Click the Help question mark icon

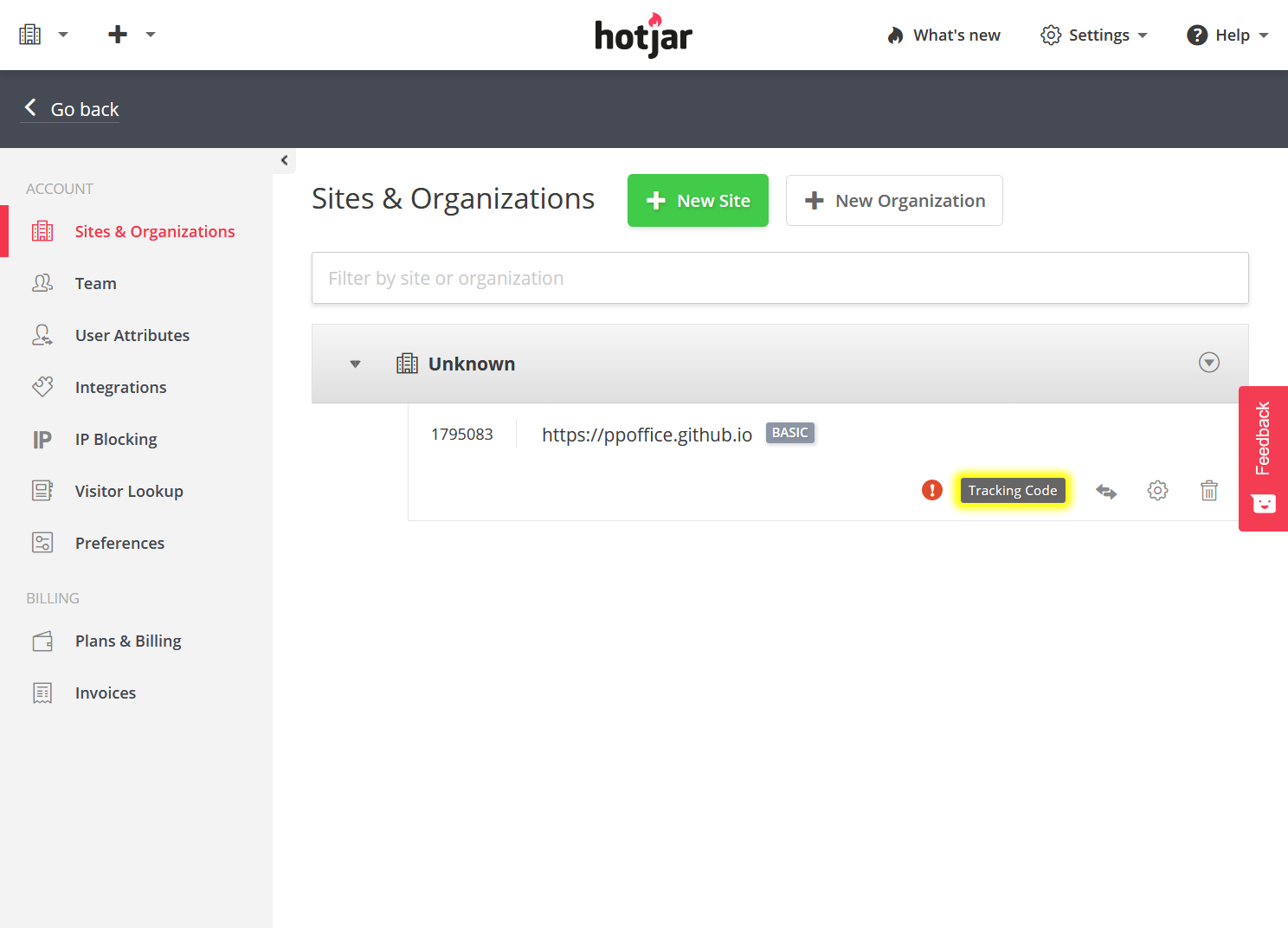pos(1197,35)
